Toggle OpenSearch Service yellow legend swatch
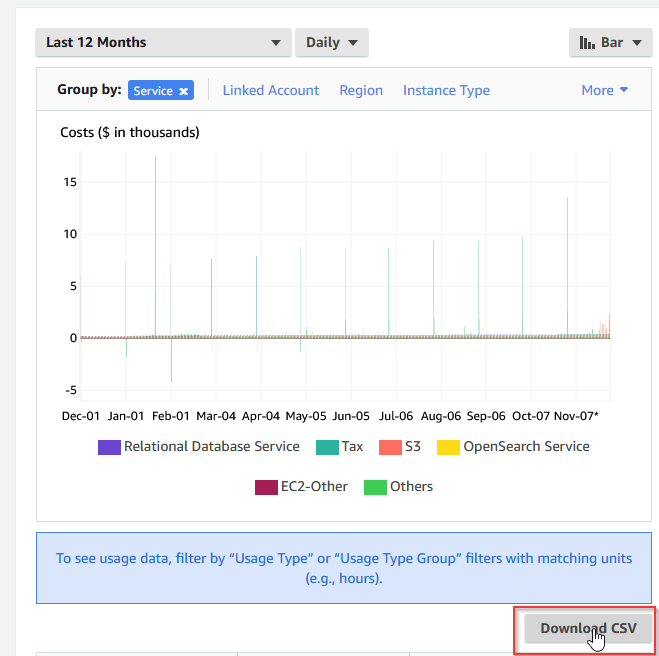The width and height of the screenshot is (659, 656). point(448,447)
